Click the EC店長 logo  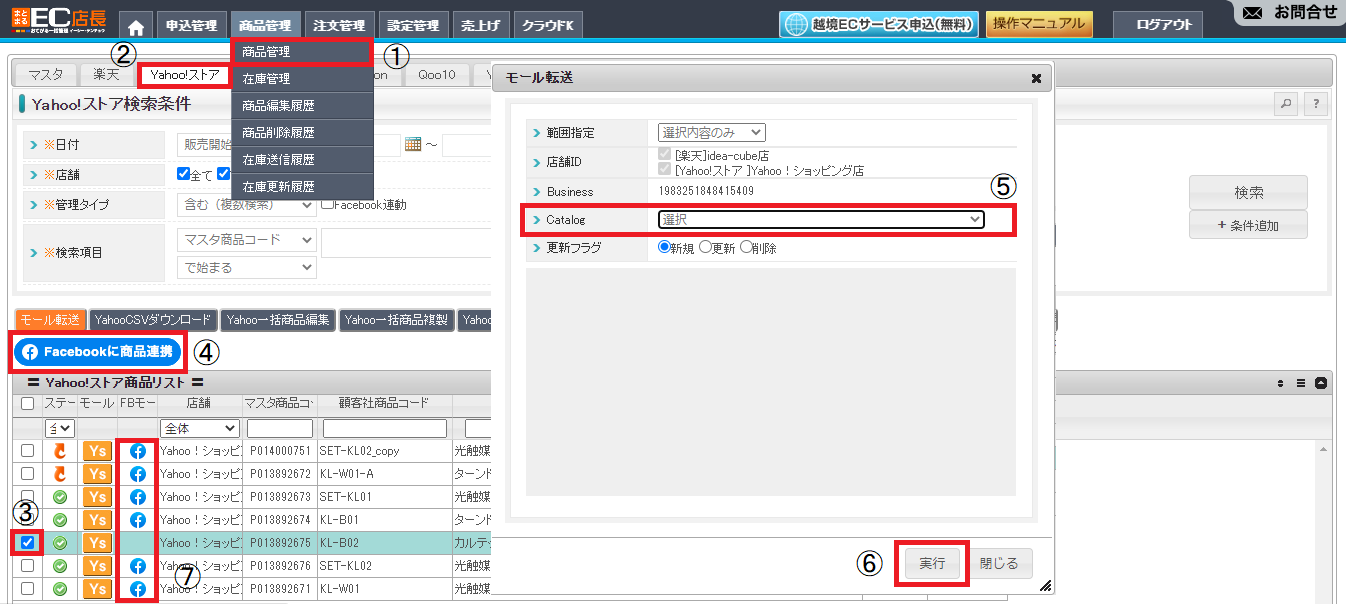(58, 19)
